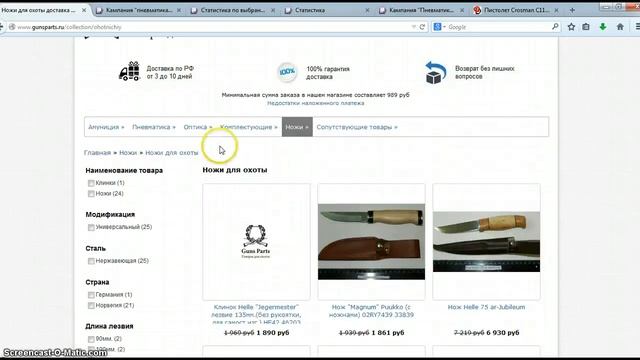Click 'Возврат без лишних вопросов' text

pyautogui.click(x=484, y=72)
